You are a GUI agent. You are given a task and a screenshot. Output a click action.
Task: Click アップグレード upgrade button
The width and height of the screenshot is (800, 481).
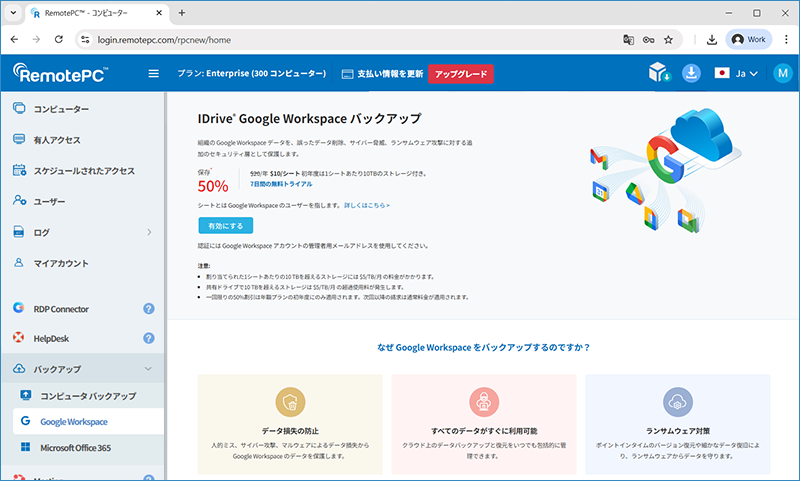coord(461,74)
